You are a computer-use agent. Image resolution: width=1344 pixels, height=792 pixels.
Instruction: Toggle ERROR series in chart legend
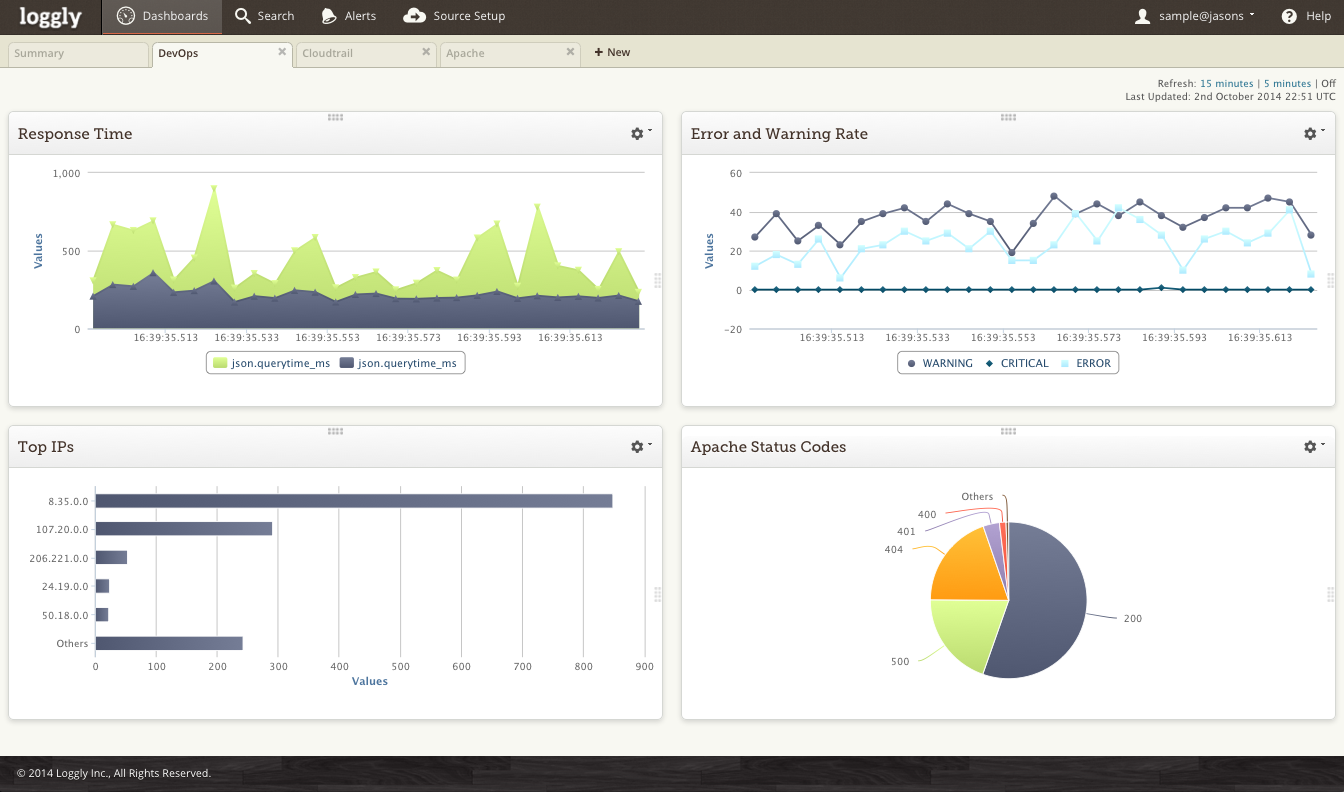click(1085, 364)
